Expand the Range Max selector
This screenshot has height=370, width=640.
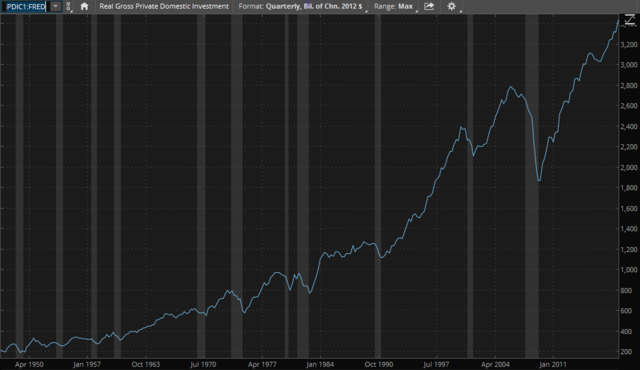point(393,7)
